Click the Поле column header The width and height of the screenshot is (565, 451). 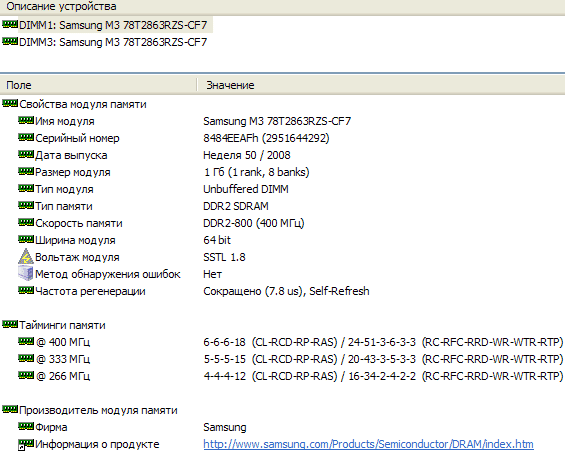(98, 85)
